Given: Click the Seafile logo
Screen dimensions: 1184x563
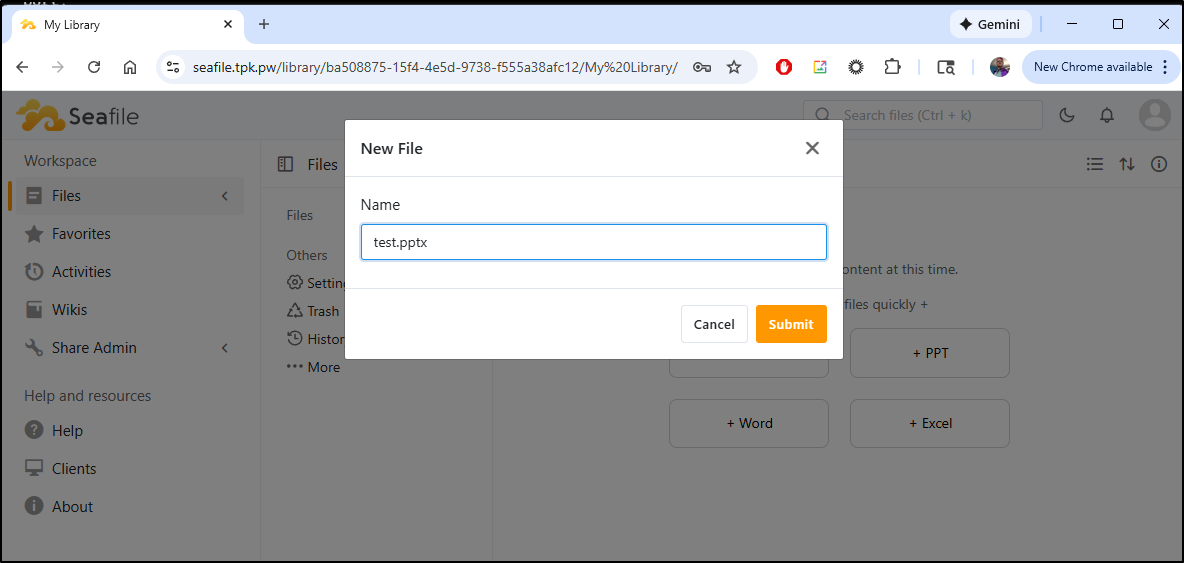Looking at the screenshot, I should point(78,116).
